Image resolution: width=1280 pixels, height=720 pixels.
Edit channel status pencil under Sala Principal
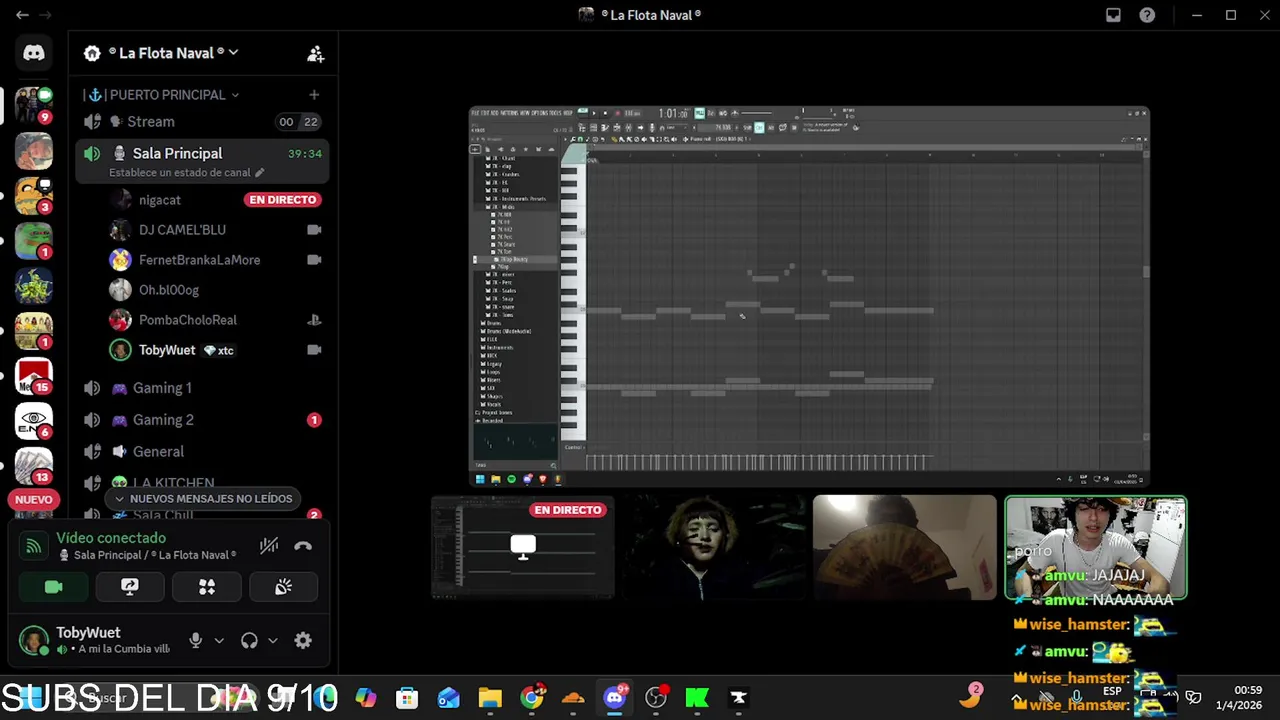(x=260, y=173)
